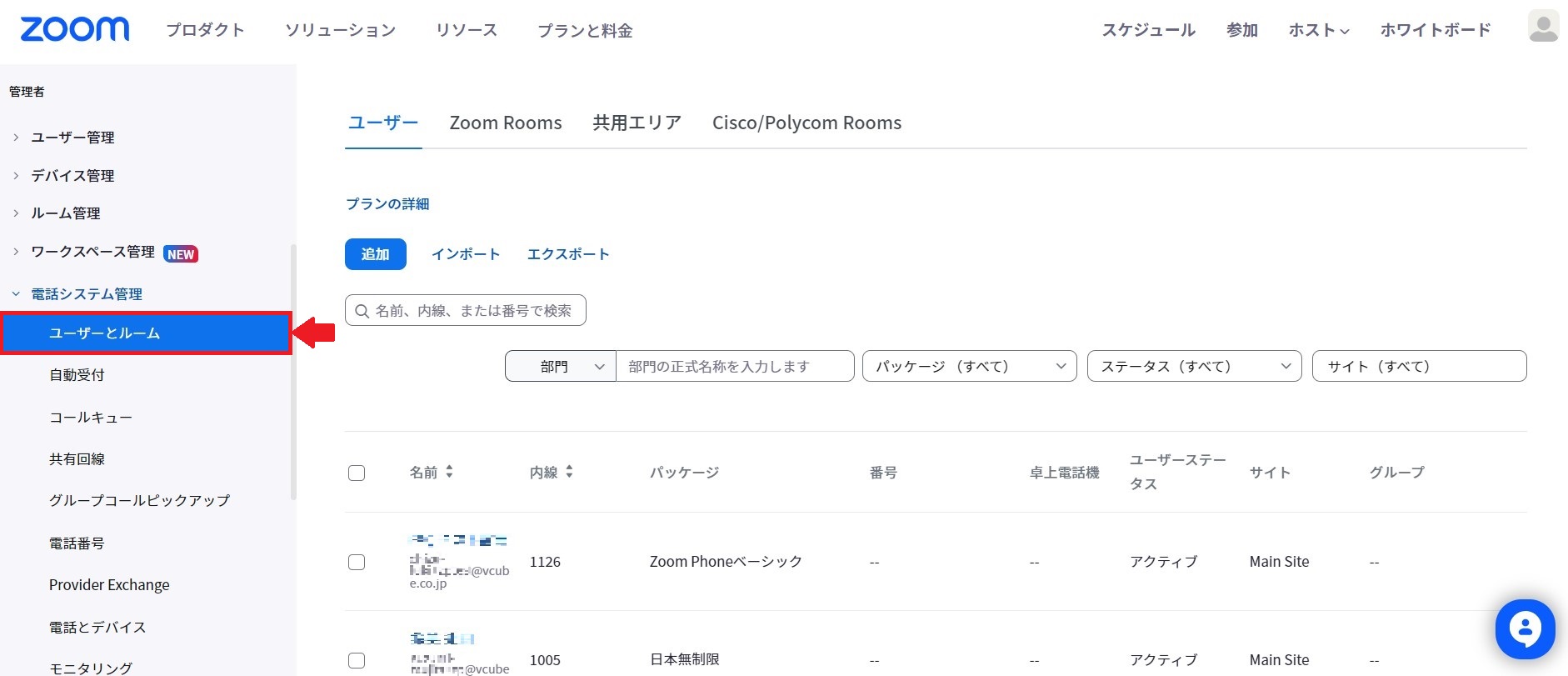Open the 部門 dropdown
Viewport: 1568px width, 676px height.
pyautogui.click(x=561, y=366)
